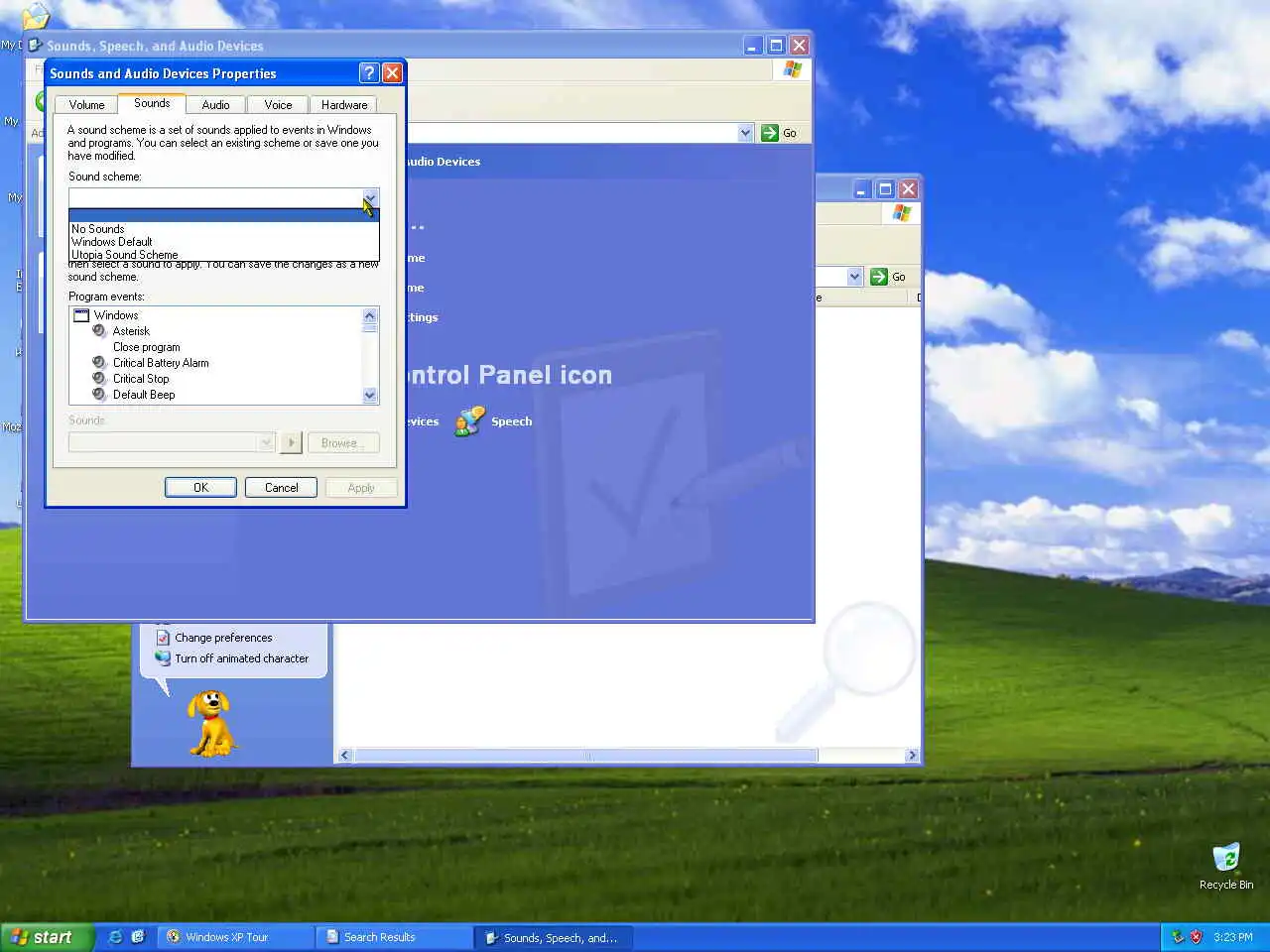The height and width of the screenshot is (952, 1270).
Task: Click Turn off animated character link
Action: [x=242, y=658]
